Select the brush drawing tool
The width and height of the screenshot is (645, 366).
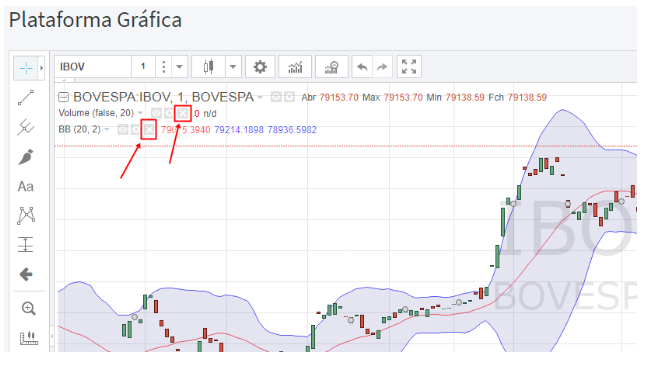pos(26,157)
